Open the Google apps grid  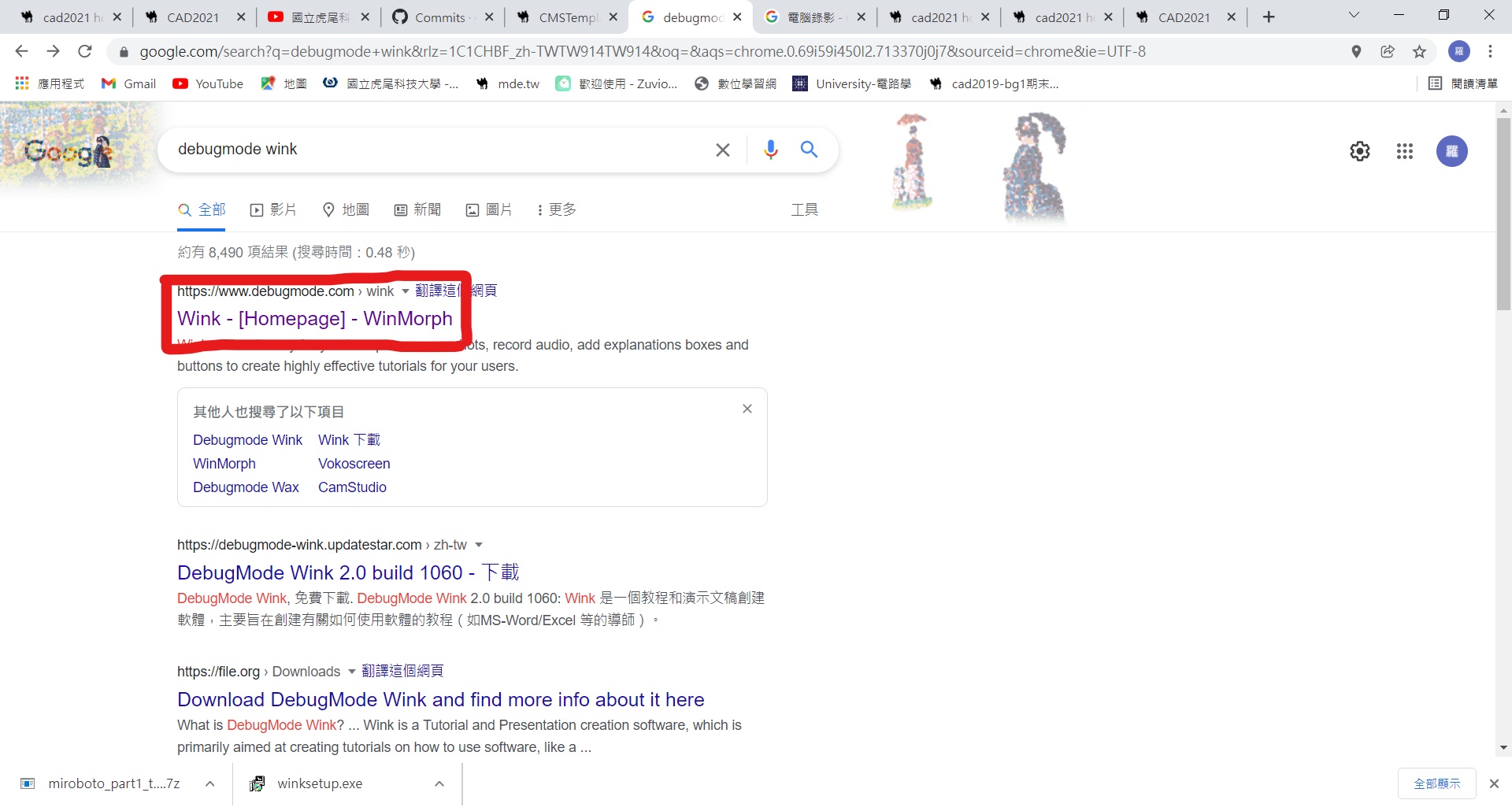click(1405, 151)
